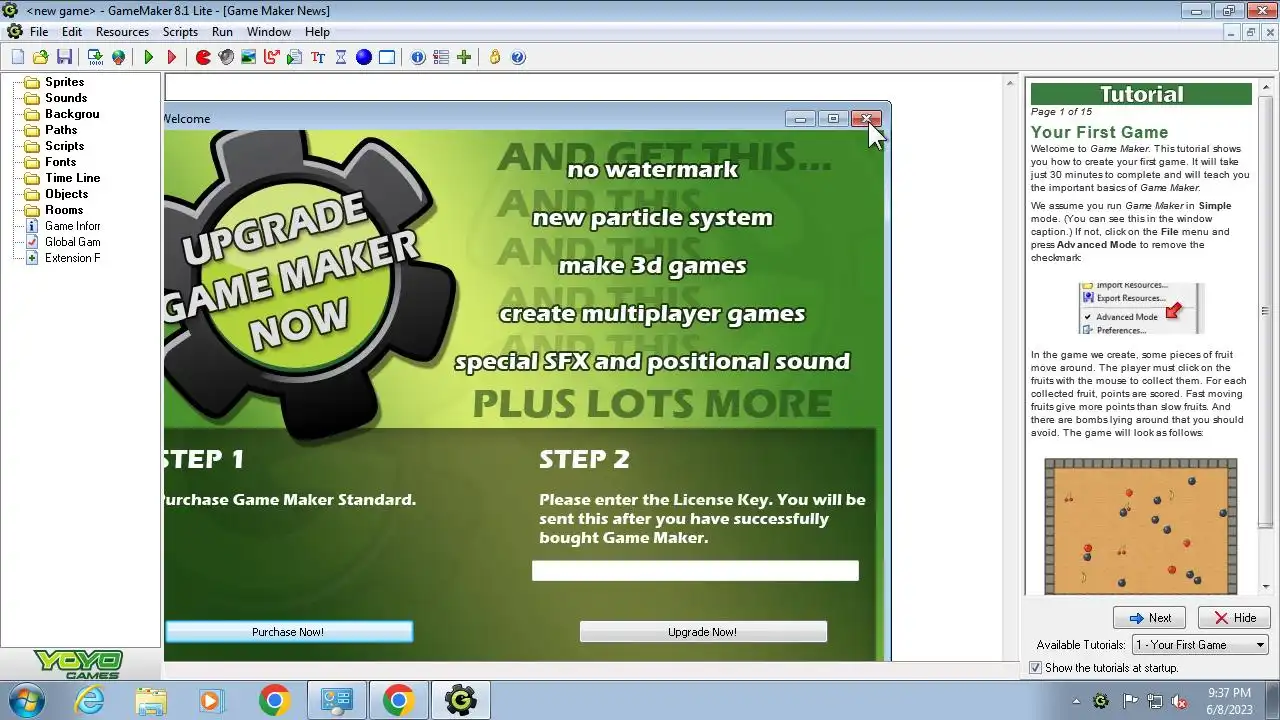Screen dimensions: 1280x720
Task: Create a sprite with red Pac-Man icon
Action: pyautogui.click(x=203, y=57)
